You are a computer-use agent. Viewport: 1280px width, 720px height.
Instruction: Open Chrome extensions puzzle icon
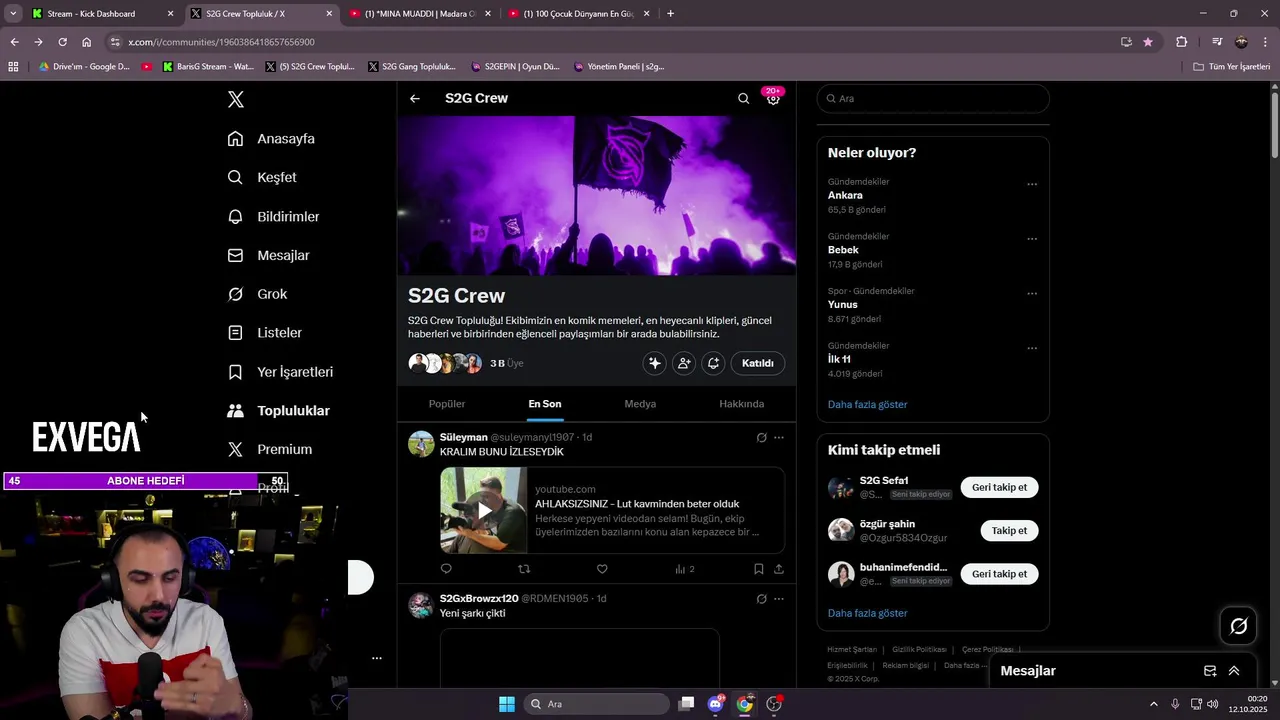(1182, 42)
